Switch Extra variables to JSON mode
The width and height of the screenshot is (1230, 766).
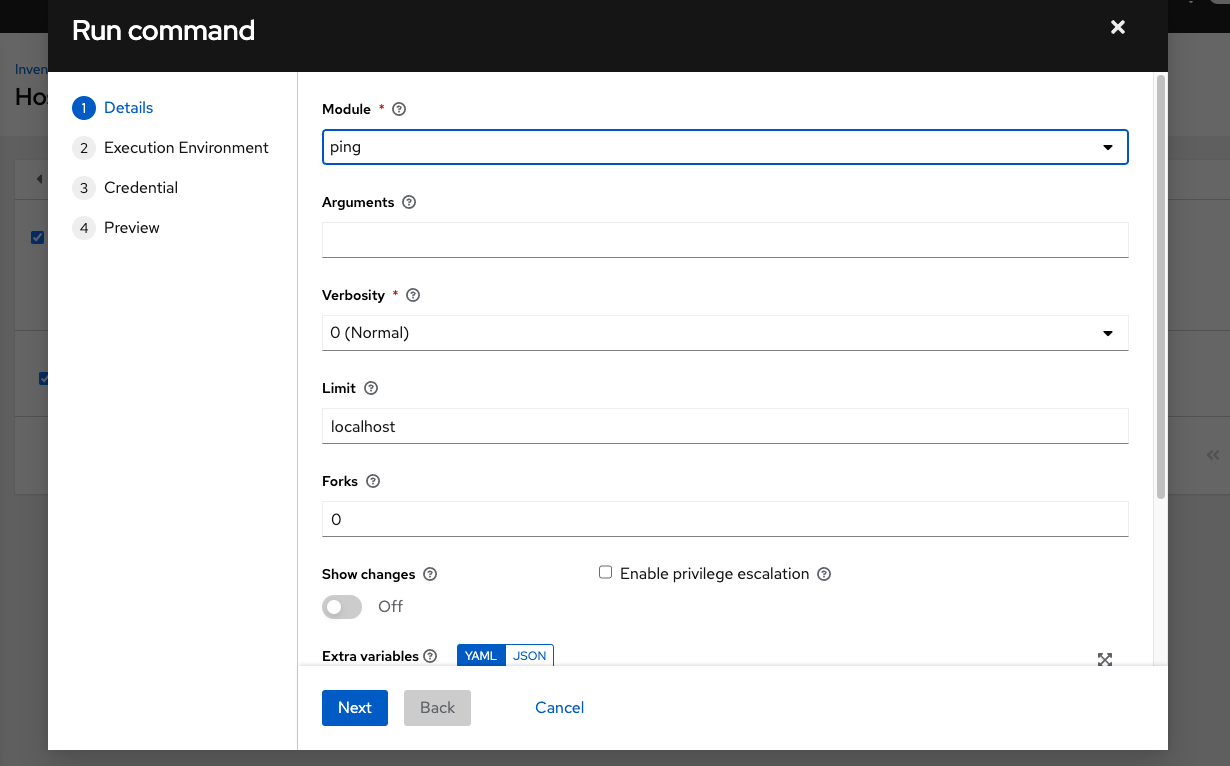(530, 655)
